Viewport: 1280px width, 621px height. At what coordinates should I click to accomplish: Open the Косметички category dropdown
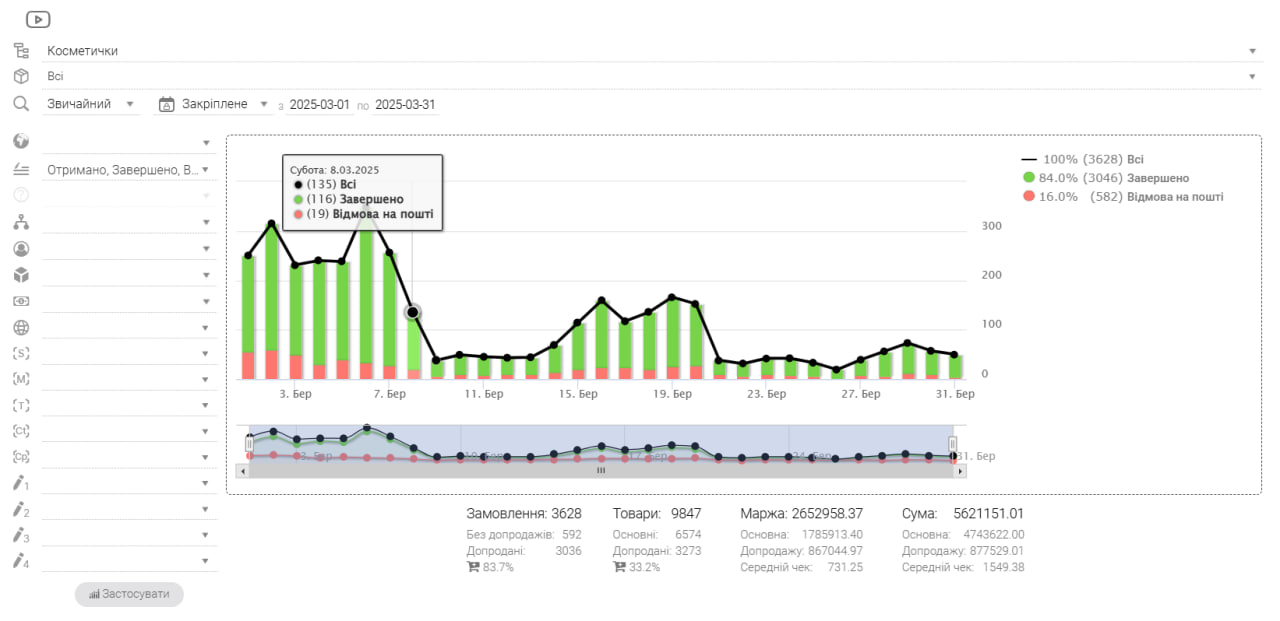click(652, 51)
